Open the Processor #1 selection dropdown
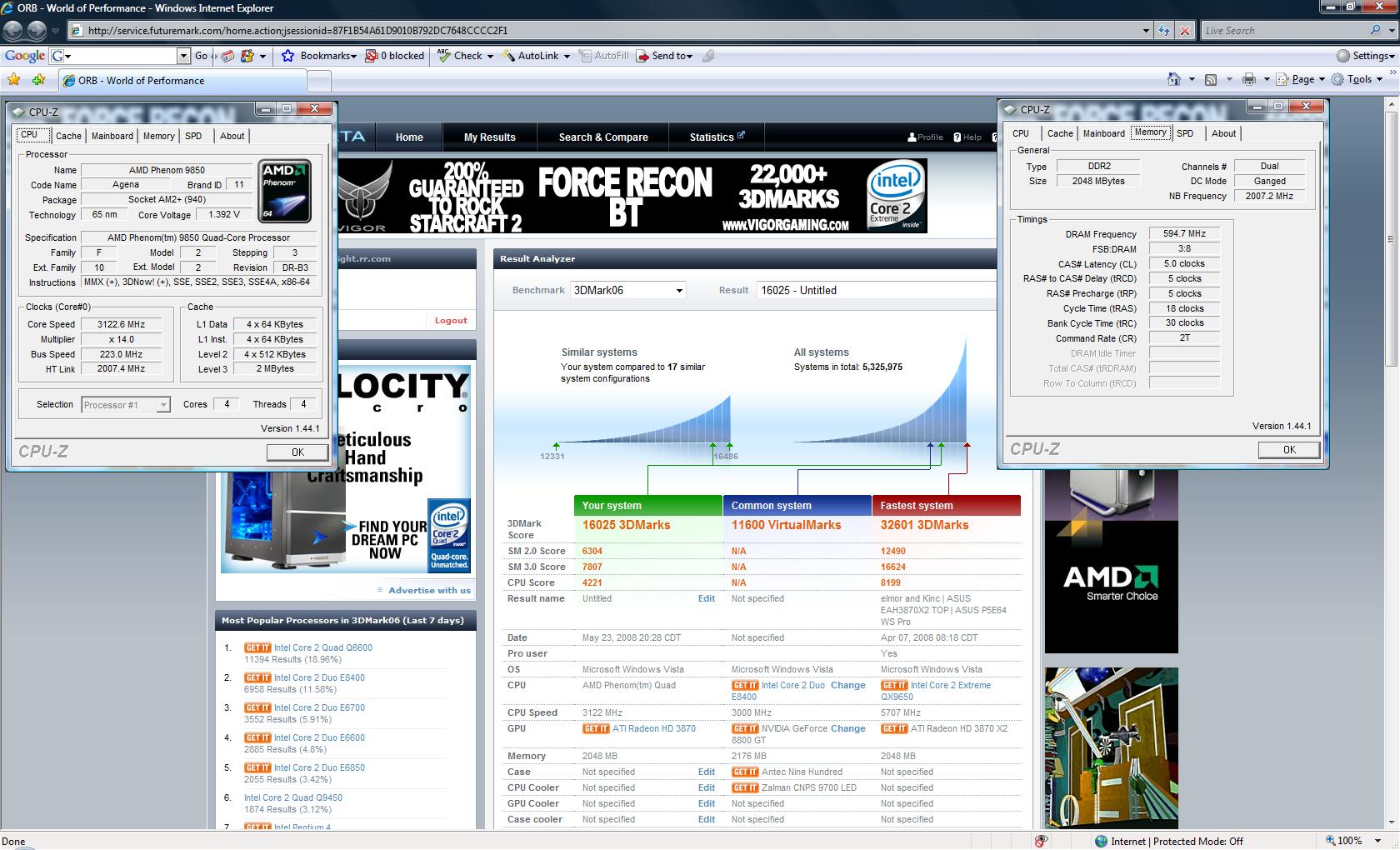Image resolution: width=1400 pixels, height=850 pixels. (126, 405)
